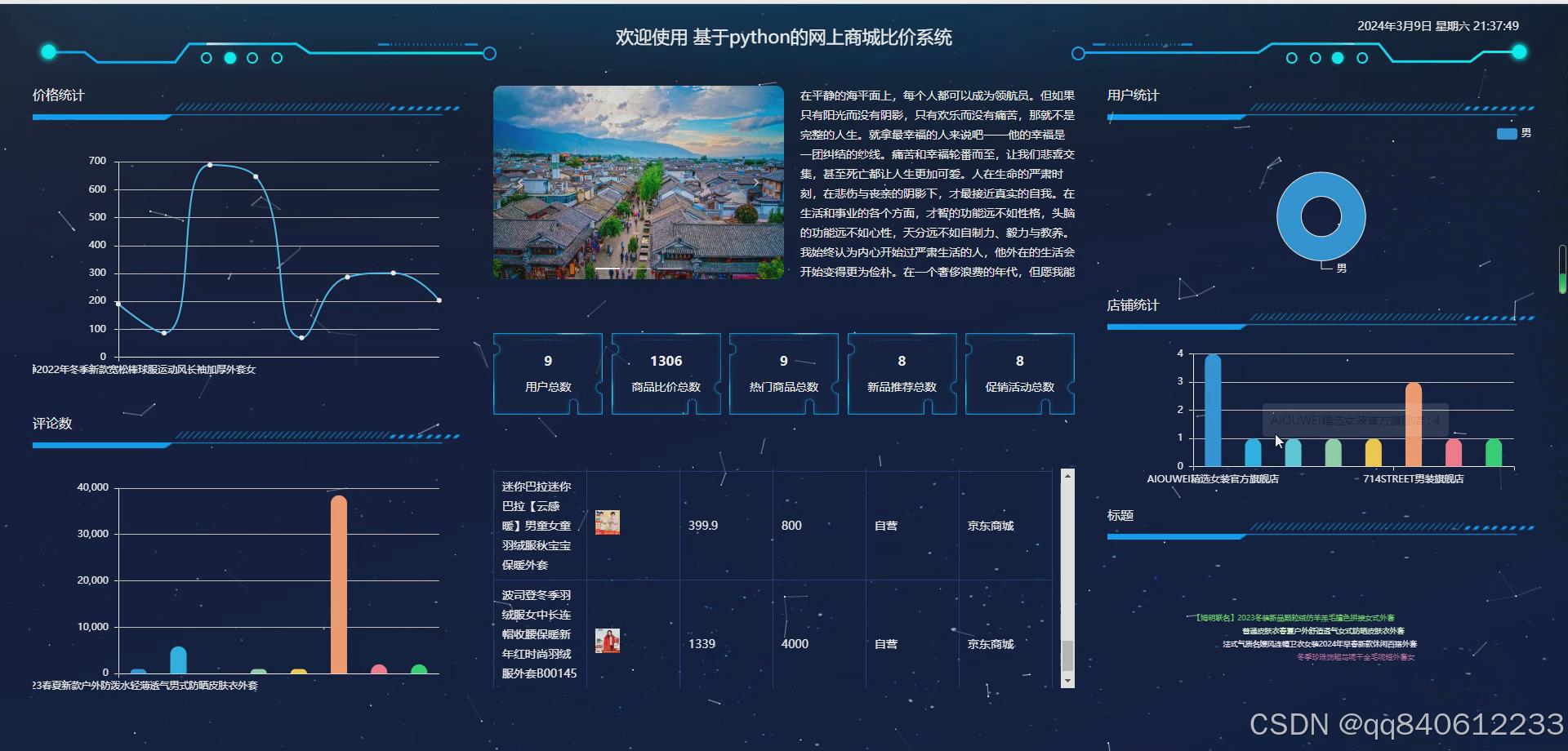
Task: Click the green 姆明联名 word cloud entry
Action: point(1294,618)
